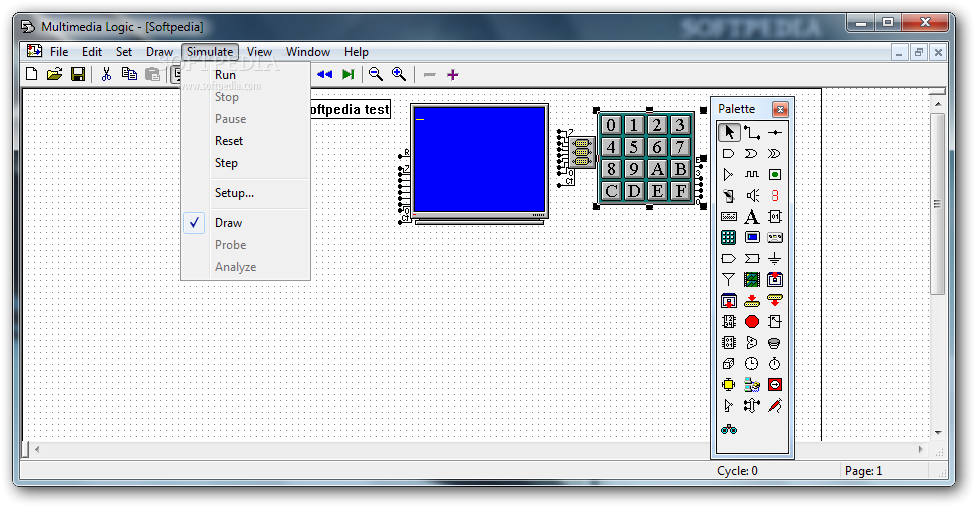The width and height of the screenshot is (976, 507).
Task: Select the AND gate in Palette
Action: pos(729,154)
